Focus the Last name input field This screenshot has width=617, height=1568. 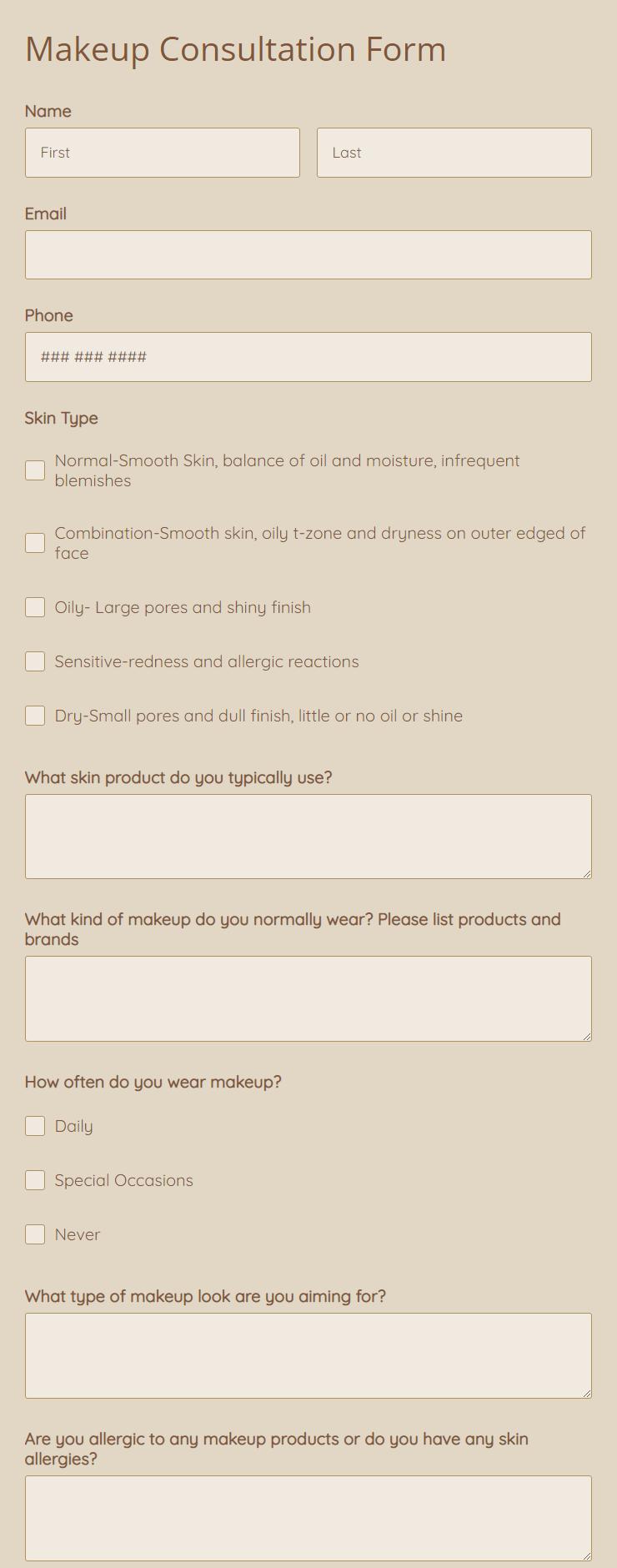(x=454, y=153)
